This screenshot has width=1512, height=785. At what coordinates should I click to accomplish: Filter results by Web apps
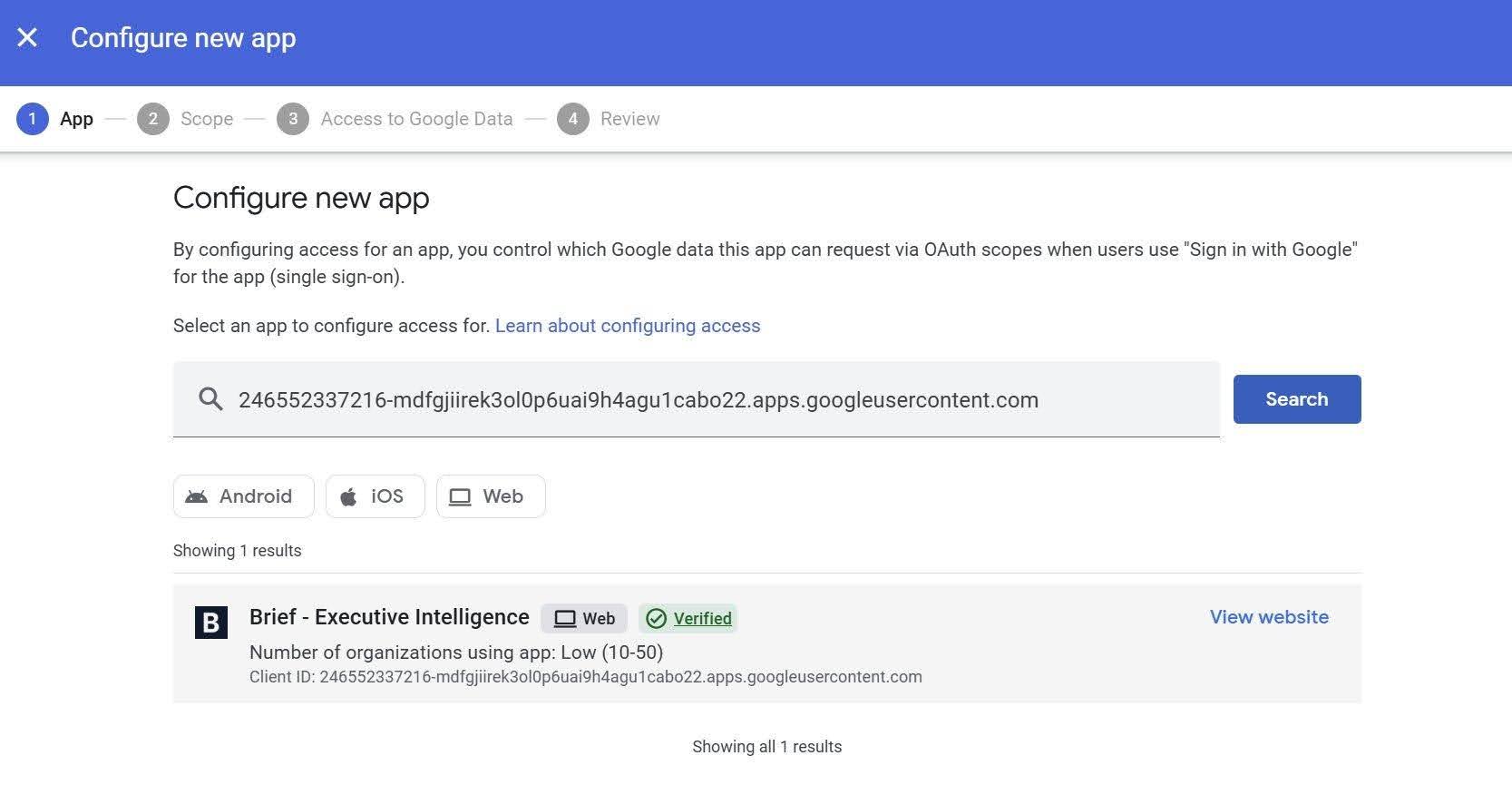coord(491,496)
